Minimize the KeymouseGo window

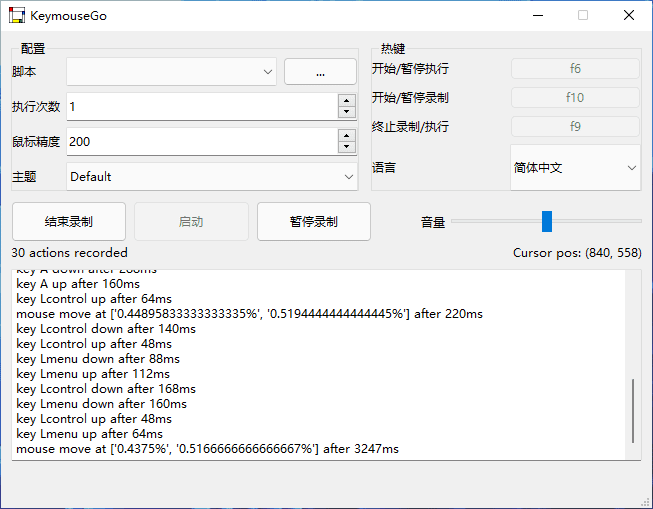click(538, 16)
